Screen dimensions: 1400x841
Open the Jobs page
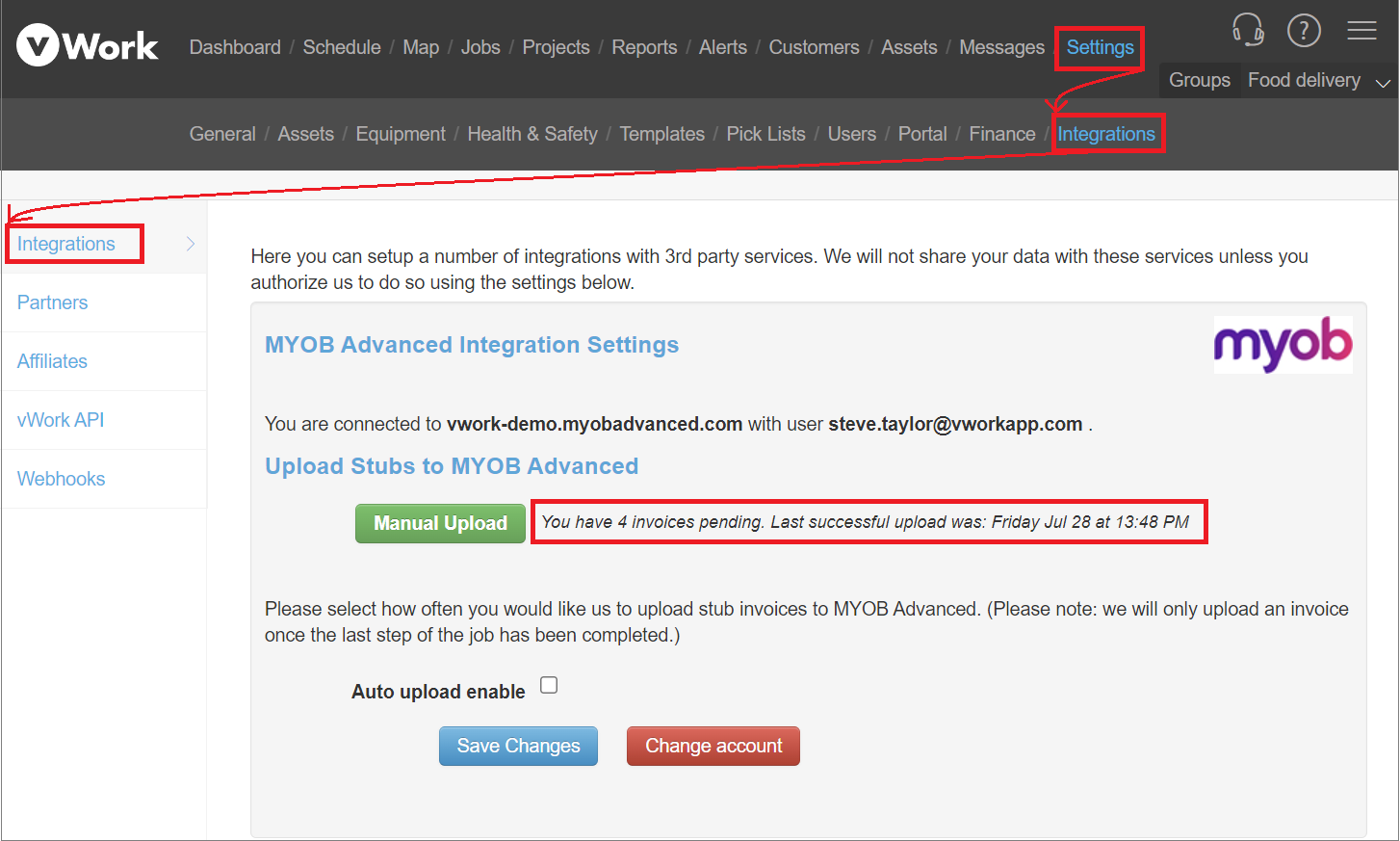(480, 47)
